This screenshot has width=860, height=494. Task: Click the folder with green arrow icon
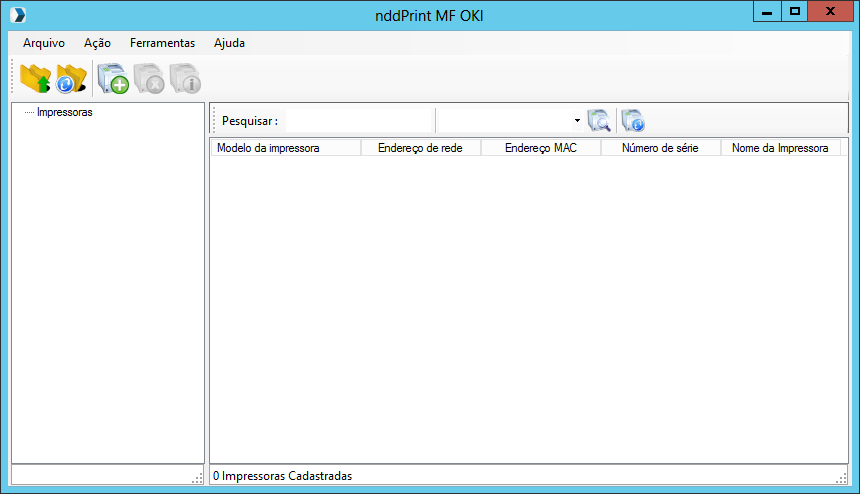coord(35,78)
